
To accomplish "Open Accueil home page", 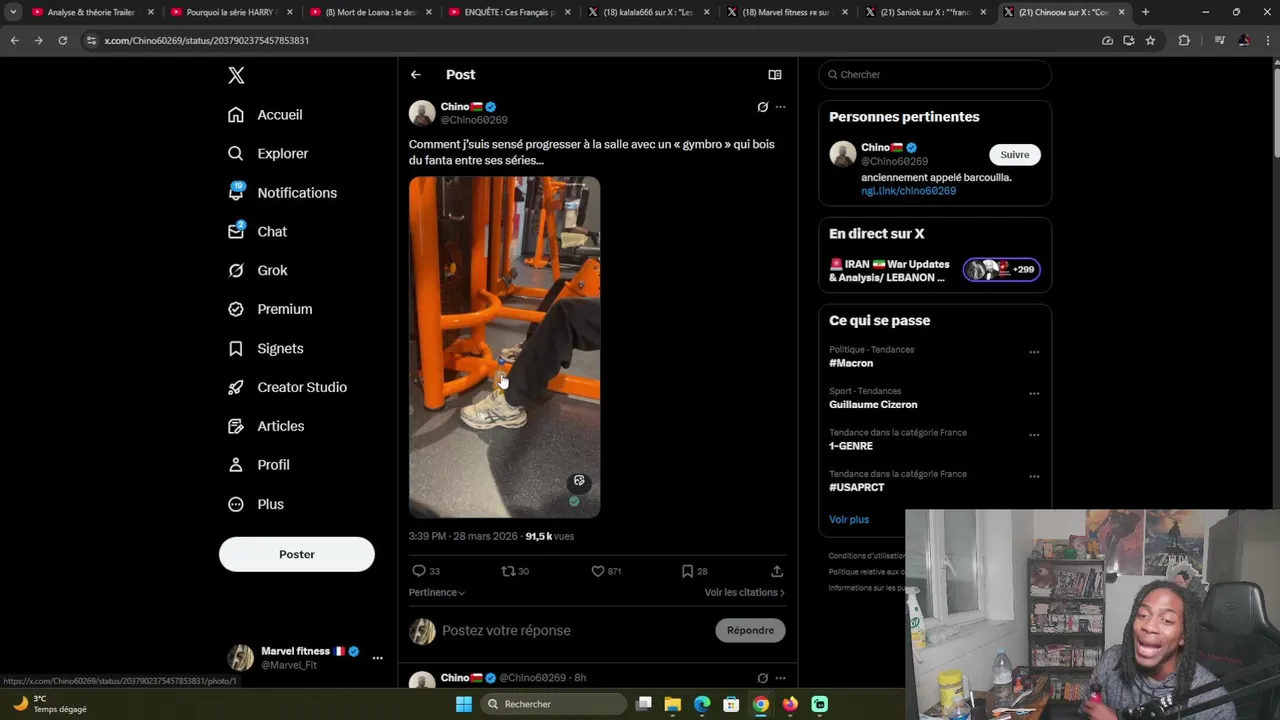I will tap(265, 115).
